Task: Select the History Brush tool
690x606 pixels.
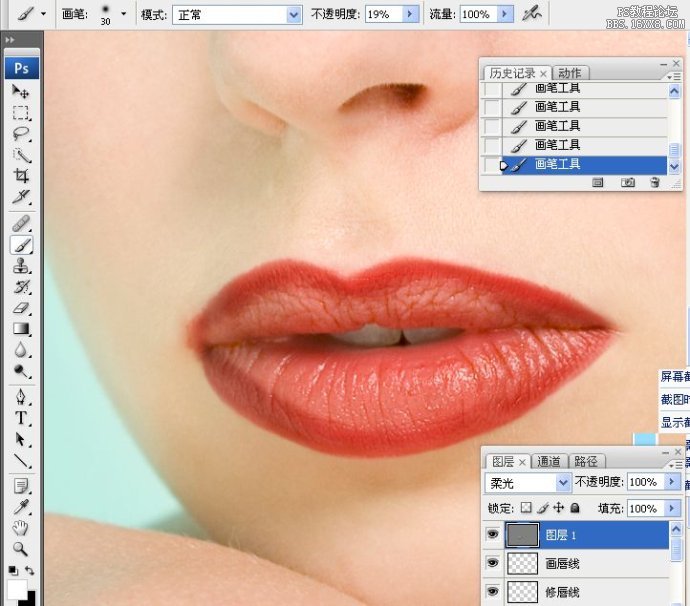Action: (x=20, y=287)
